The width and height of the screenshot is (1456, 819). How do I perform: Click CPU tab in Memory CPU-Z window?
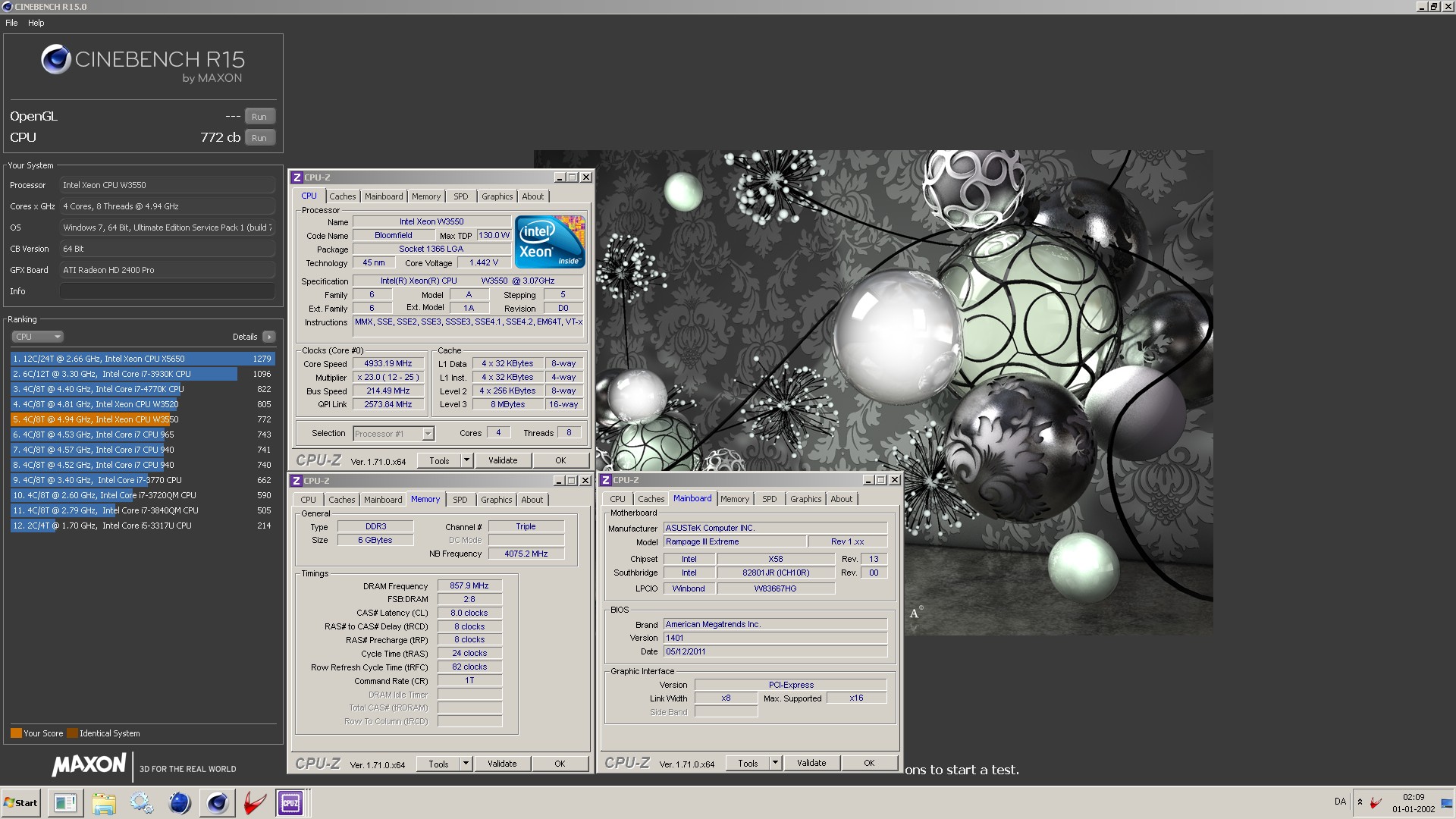[x=308, y=500]
